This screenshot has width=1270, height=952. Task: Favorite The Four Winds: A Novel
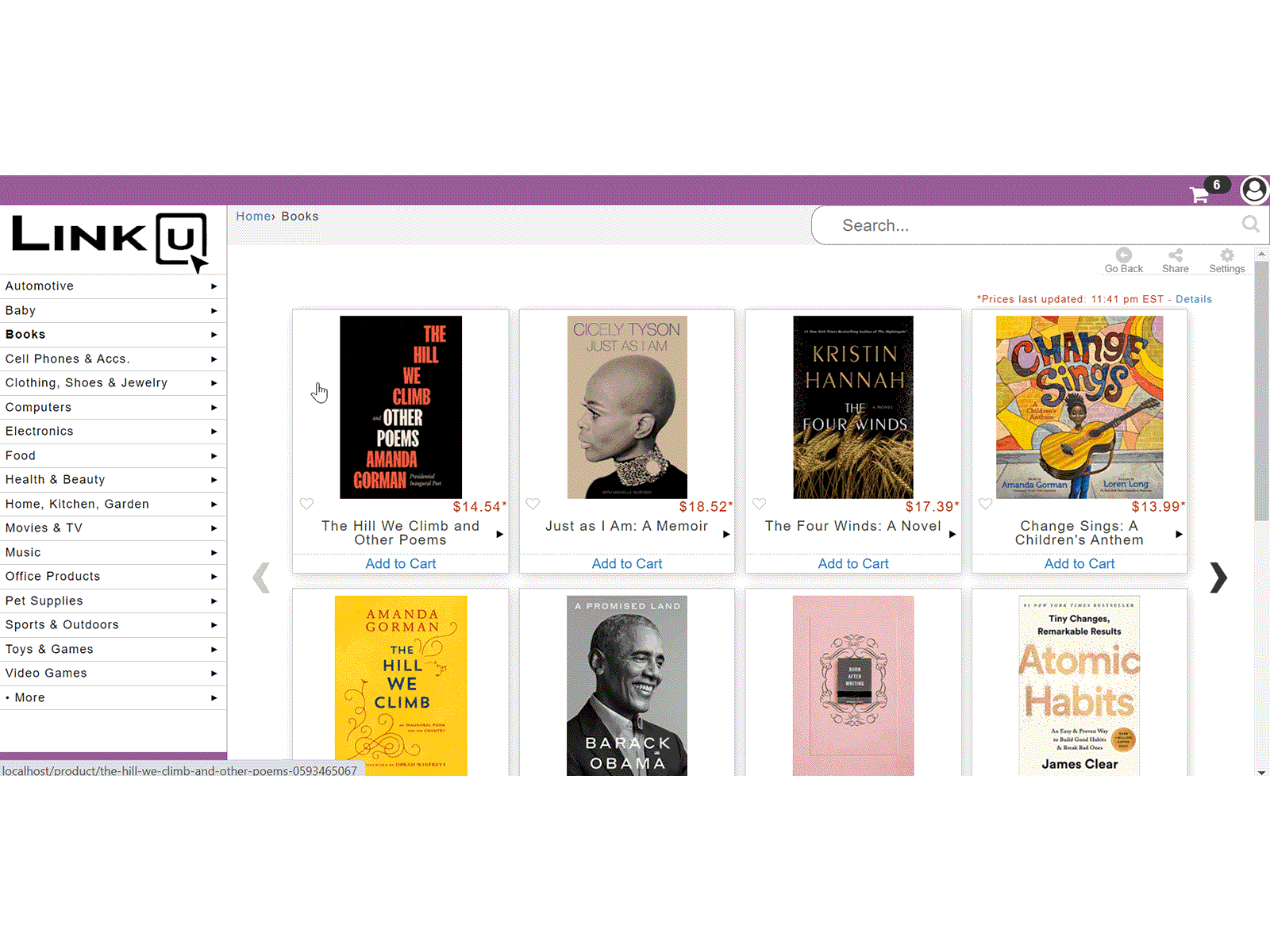point(760,504)
